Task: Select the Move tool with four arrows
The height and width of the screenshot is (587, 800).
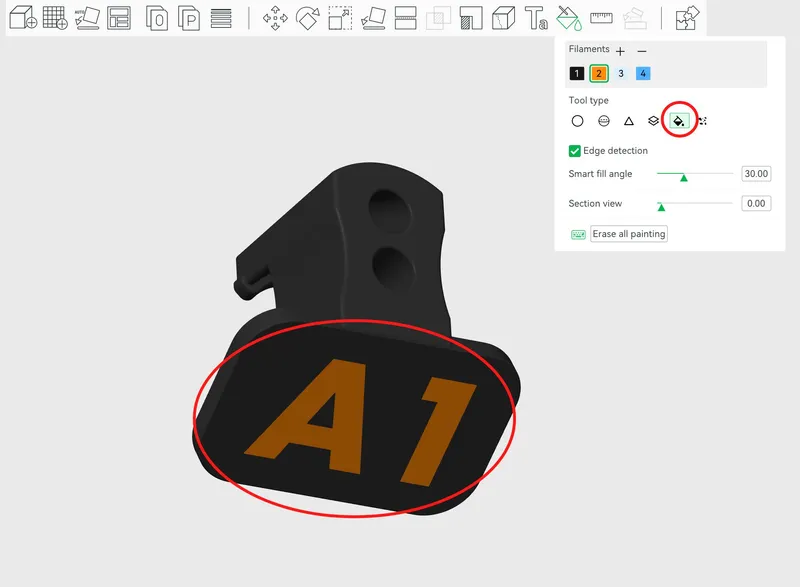Action: 274,18
